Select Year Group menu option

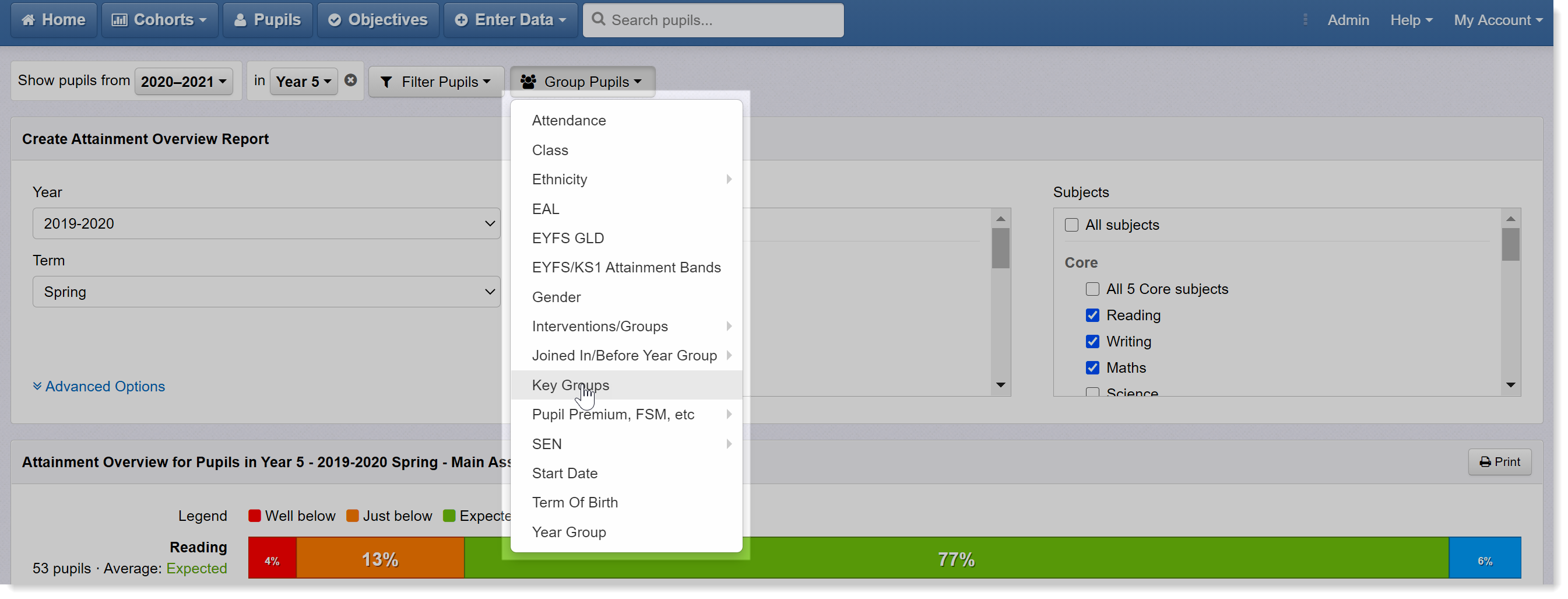click(627, 533)
